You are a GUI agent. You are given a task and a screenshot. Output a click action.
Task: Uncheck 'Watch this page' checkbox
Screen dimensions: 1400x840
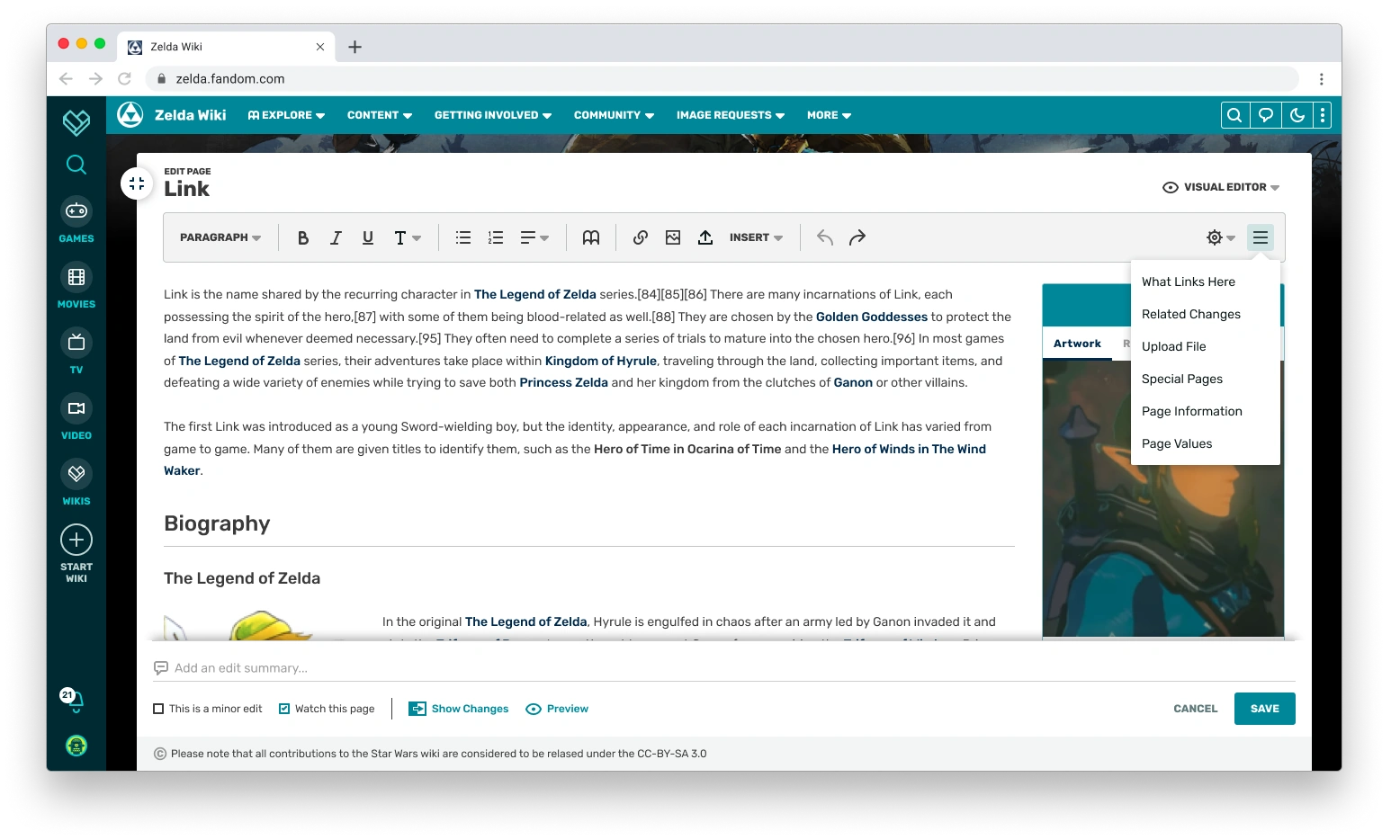284,709
